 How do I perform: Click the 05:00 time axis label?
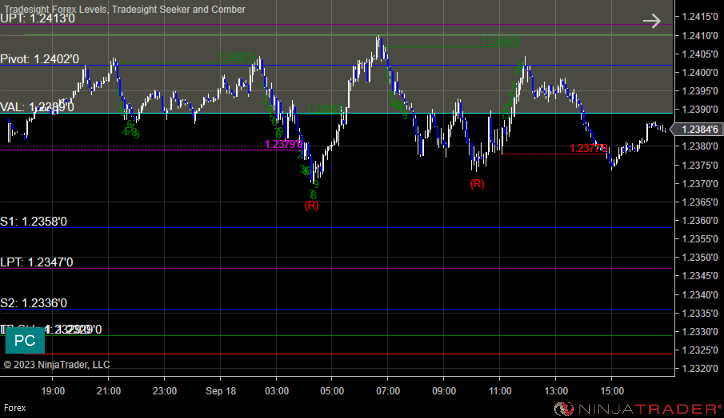click(x=332, y=391)
